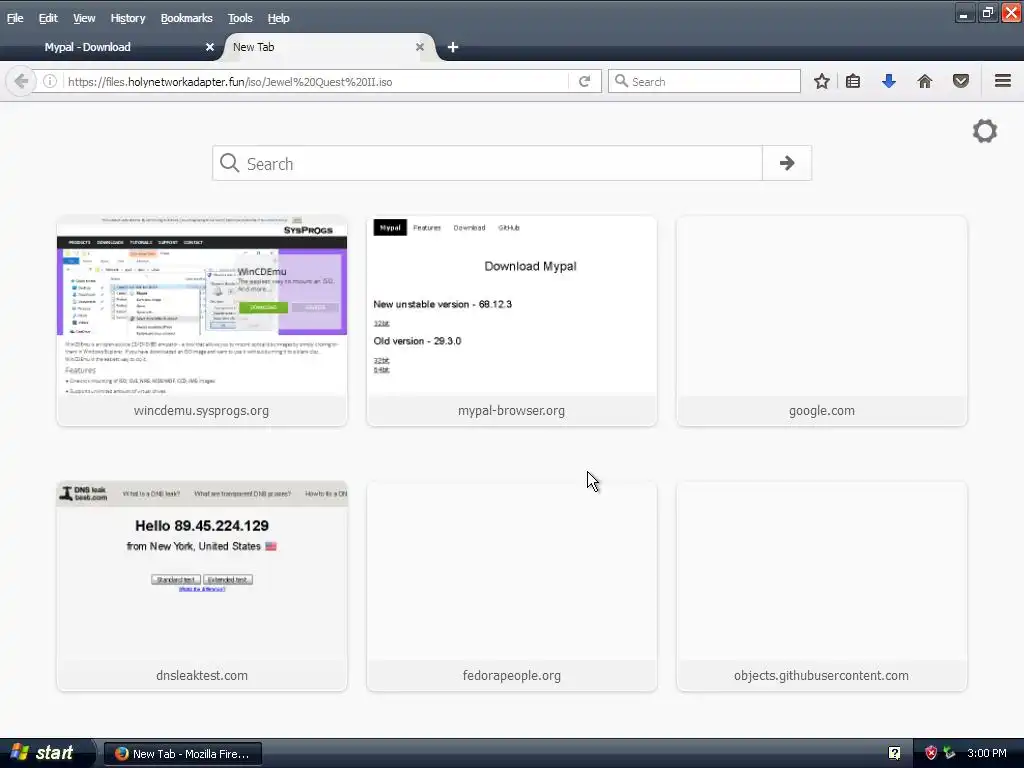Click the 3:00 PM system clock
The width and height of the screenshot is (1024, 768).
[x=987, y=753]
